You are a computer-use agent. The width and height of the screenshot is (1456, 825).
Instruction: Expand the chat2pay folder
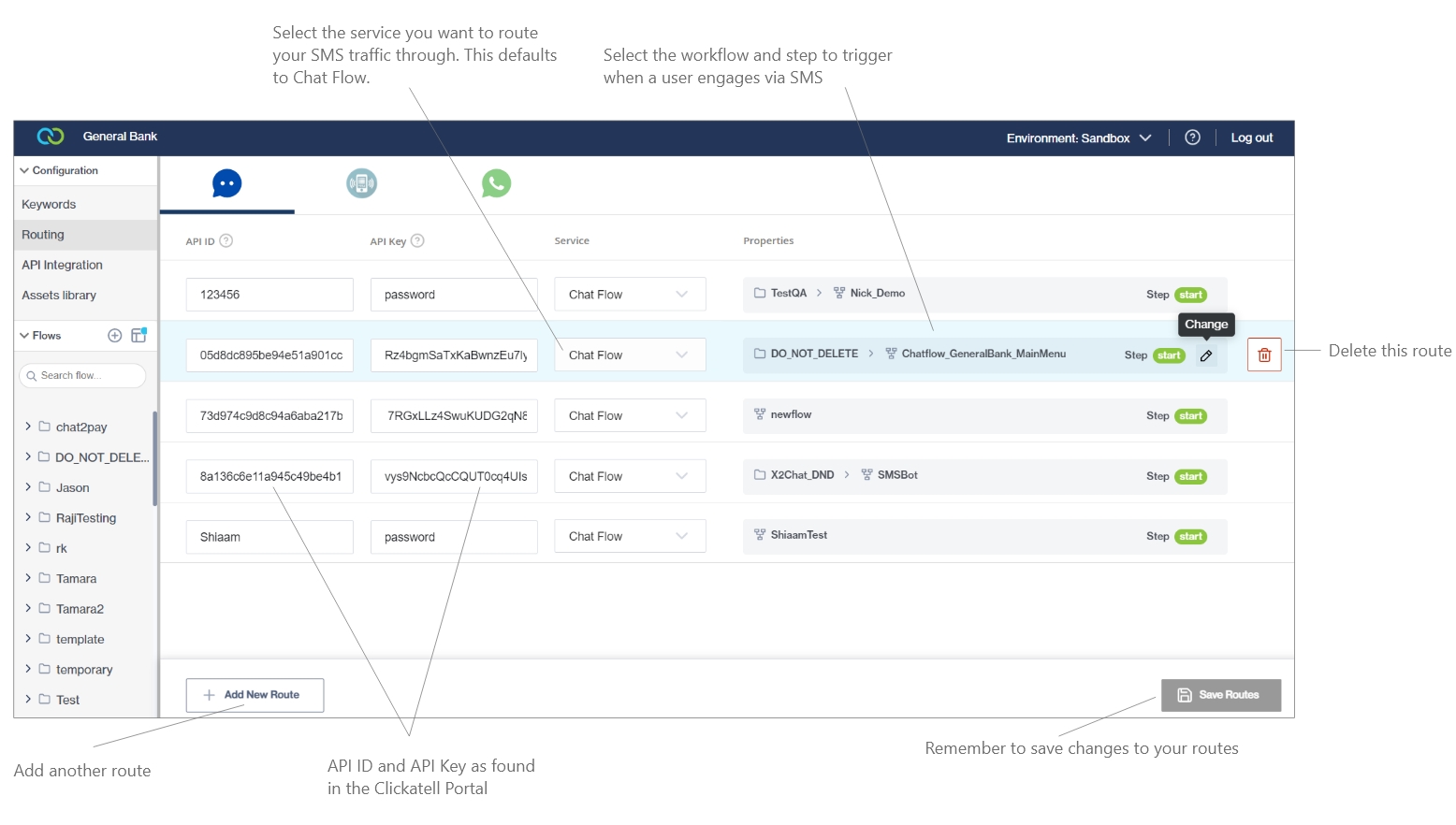coord(28,427)
